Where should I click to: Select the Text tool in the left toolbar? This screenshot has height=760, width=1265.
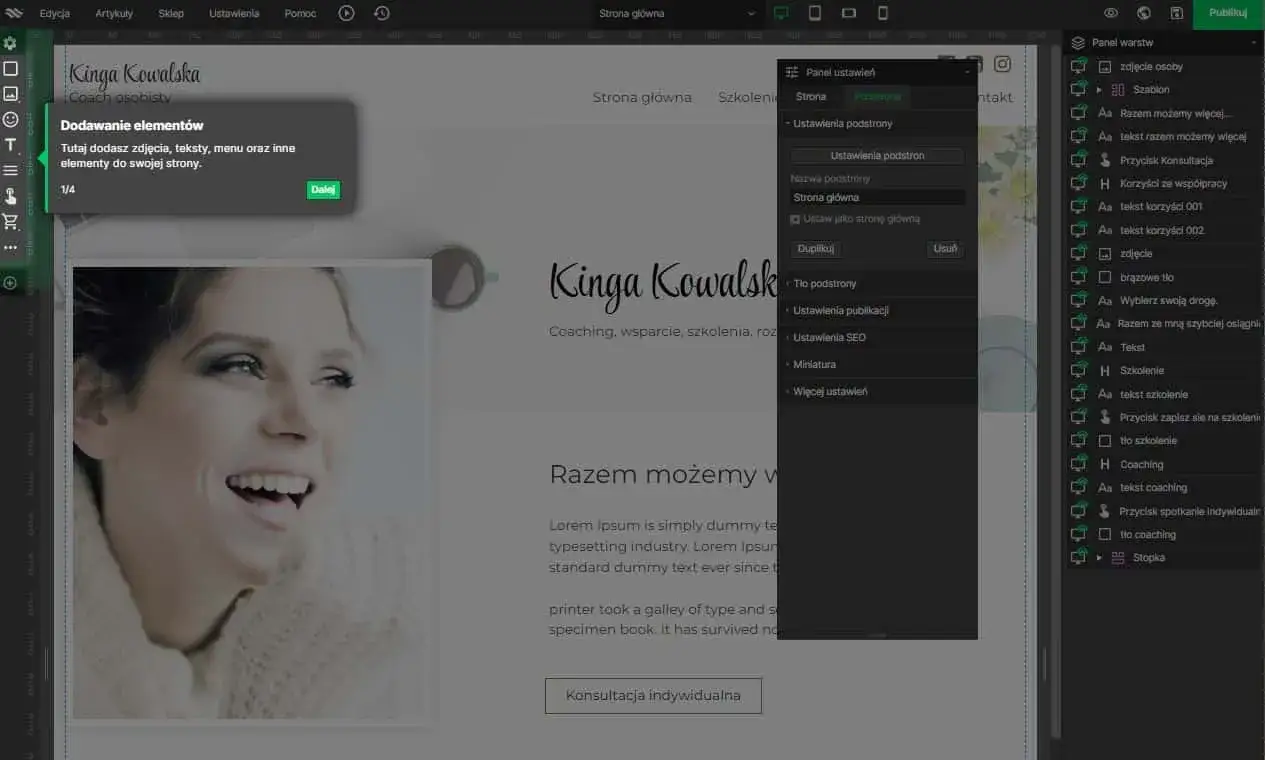[x=11, y=143]
